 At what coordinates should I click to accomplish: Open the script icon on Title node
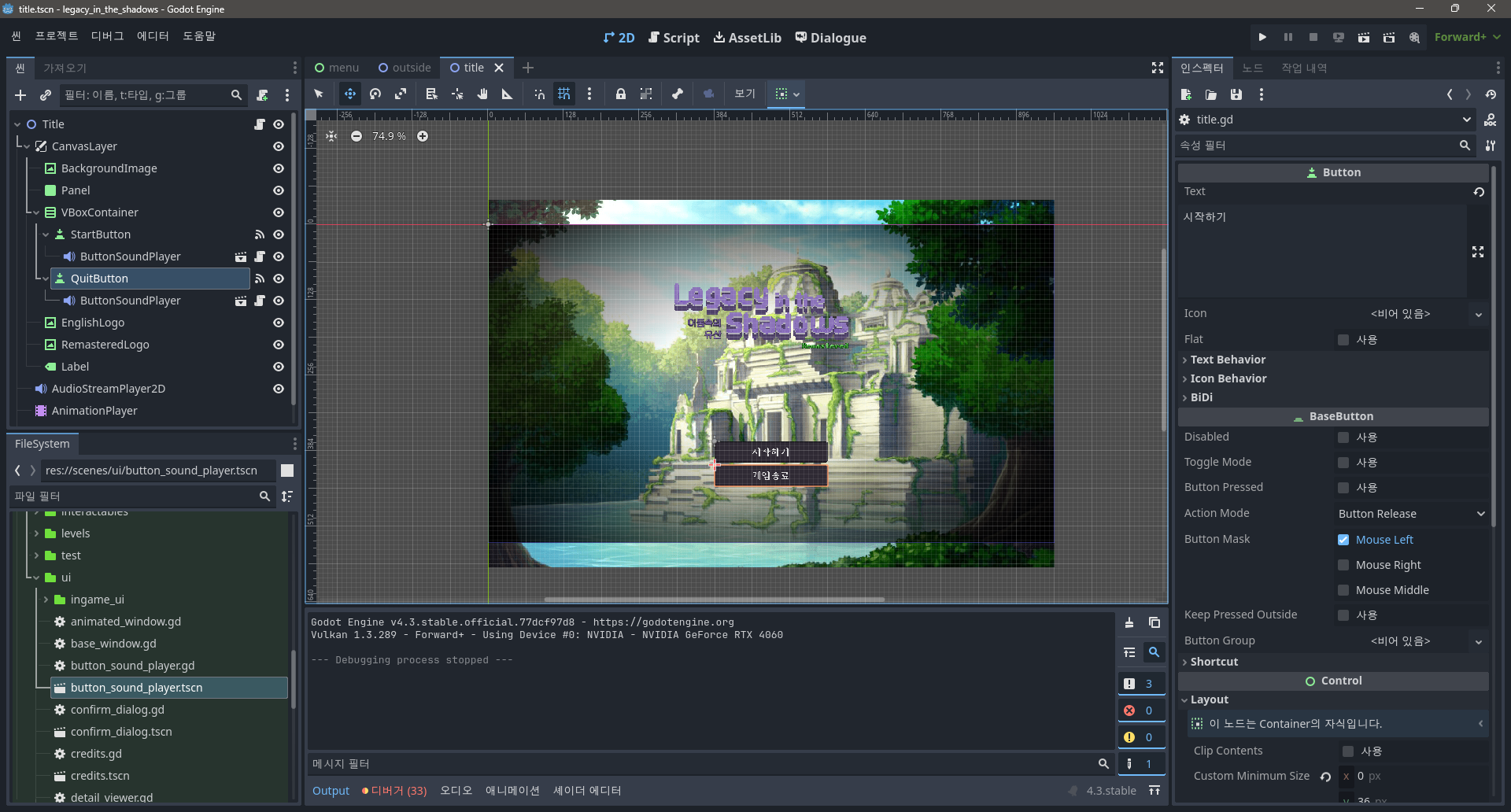click(x=260, y=124)
